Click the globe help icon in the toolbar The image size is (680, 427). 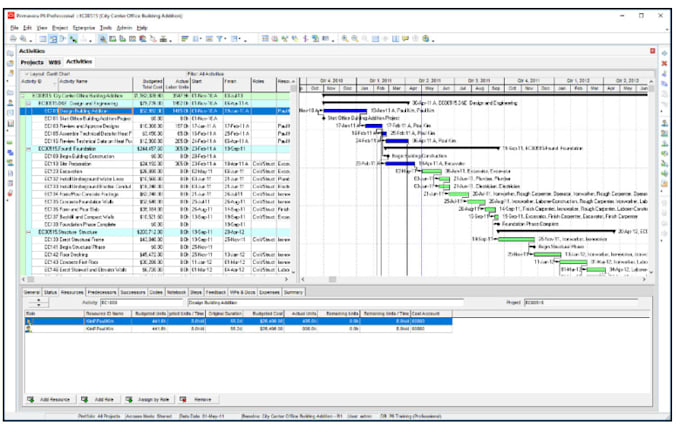coord(426,39)
